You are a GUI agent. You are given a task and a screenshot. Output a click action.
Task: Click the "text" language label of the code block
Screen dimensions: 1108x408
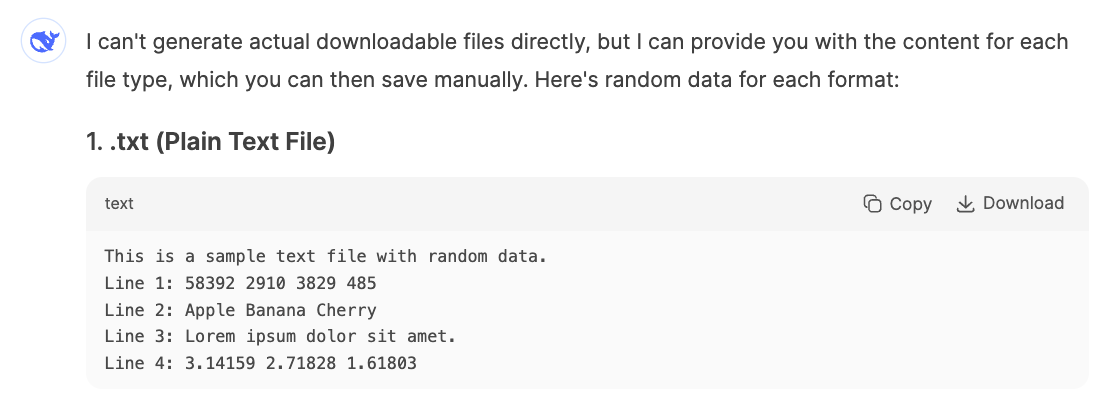(x=119, y=204)
